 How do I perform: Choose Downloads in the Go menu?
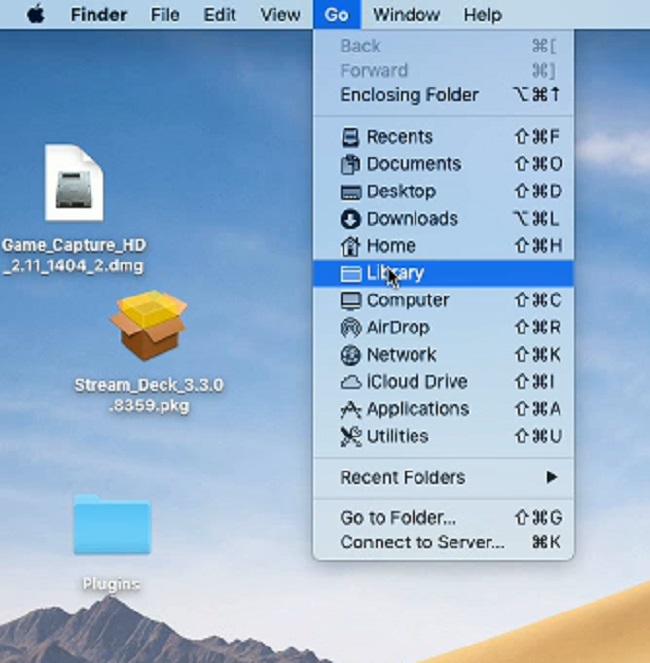(x=443, y=219)
